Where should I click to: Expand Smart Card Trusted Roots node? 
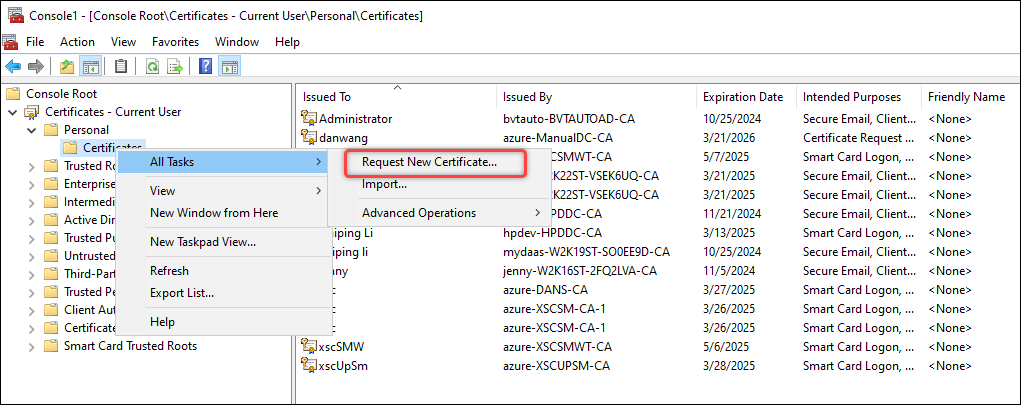(x=31, y=346)
